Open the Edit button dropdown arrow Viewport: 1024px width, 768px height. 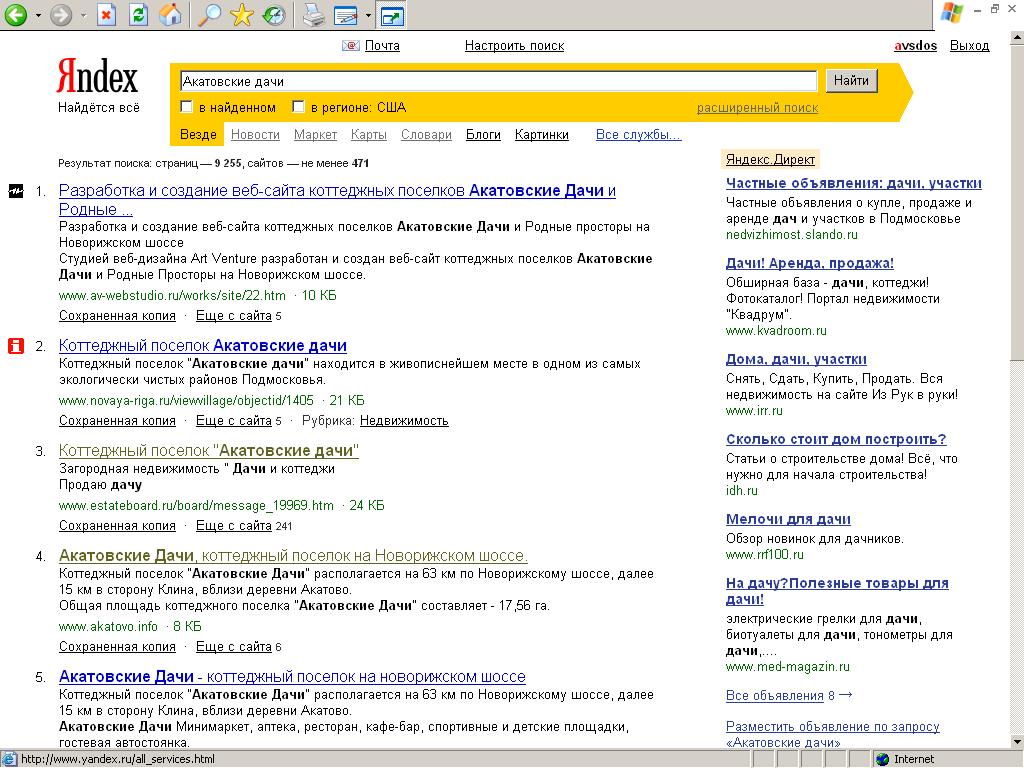click(x=368, y=16)
